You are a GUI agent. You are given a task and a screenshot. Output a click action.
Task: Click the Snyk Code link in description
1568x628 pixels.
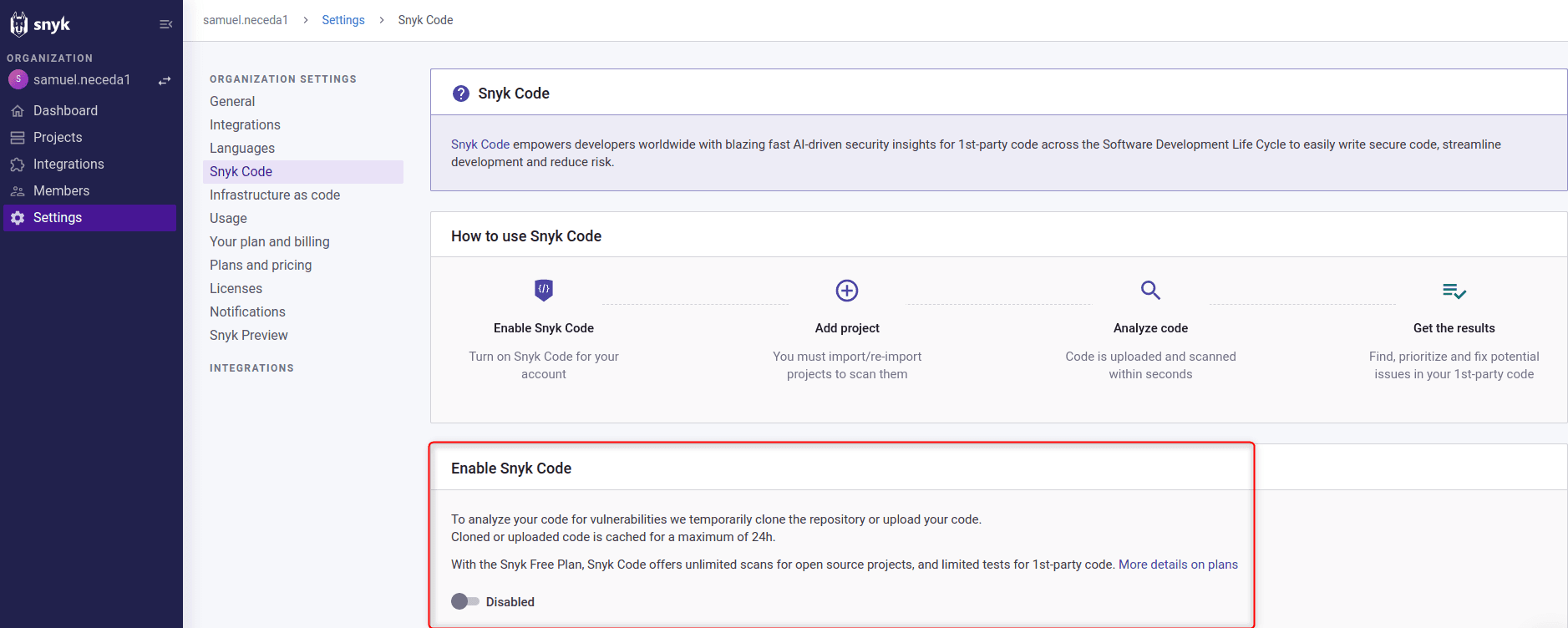pyautogui.click(x=480, y=144)
